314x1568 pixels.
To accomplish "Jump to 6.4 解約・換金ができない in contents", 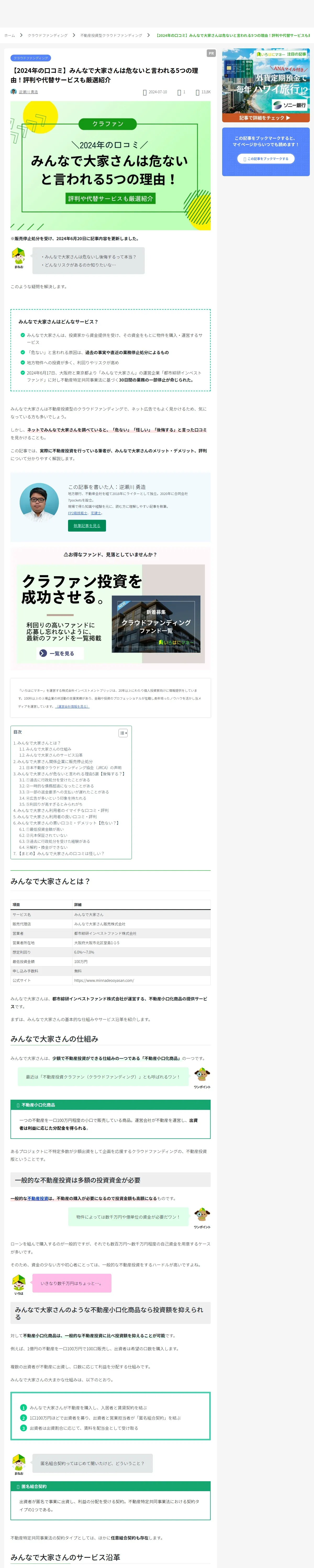I will coord(43,847).
